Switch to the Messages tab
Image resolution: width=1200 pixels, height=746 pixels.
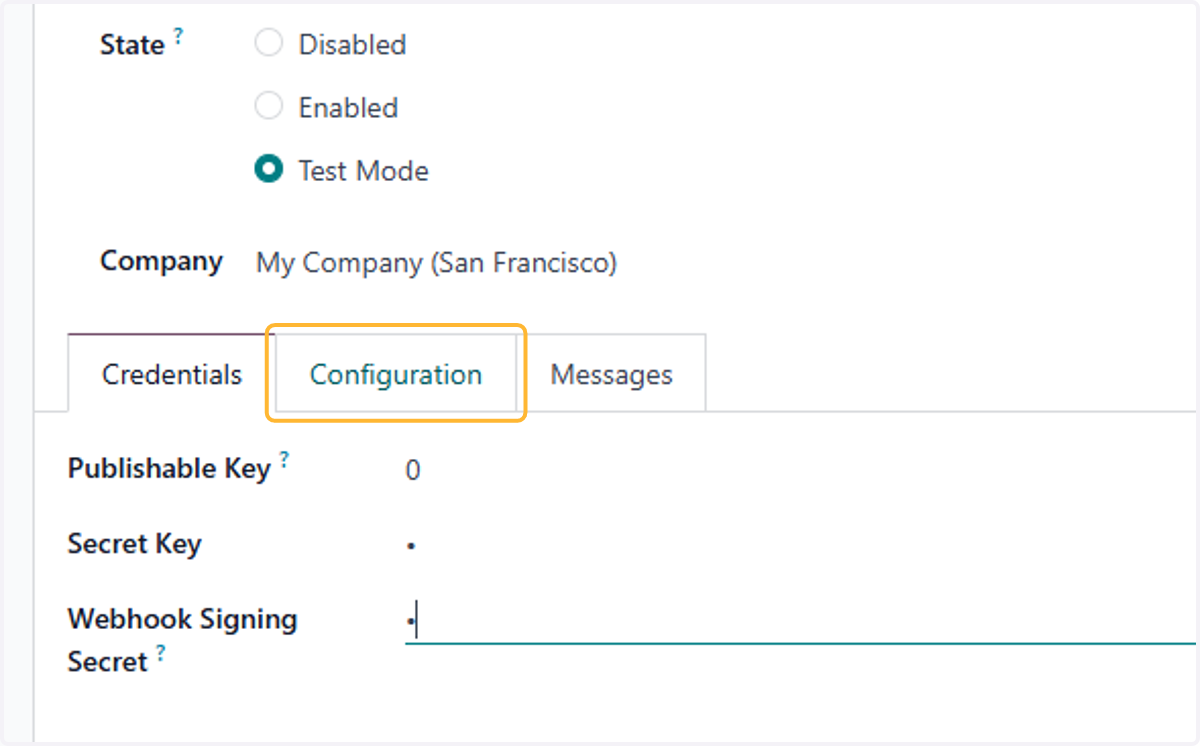click(x=611, y=374)
